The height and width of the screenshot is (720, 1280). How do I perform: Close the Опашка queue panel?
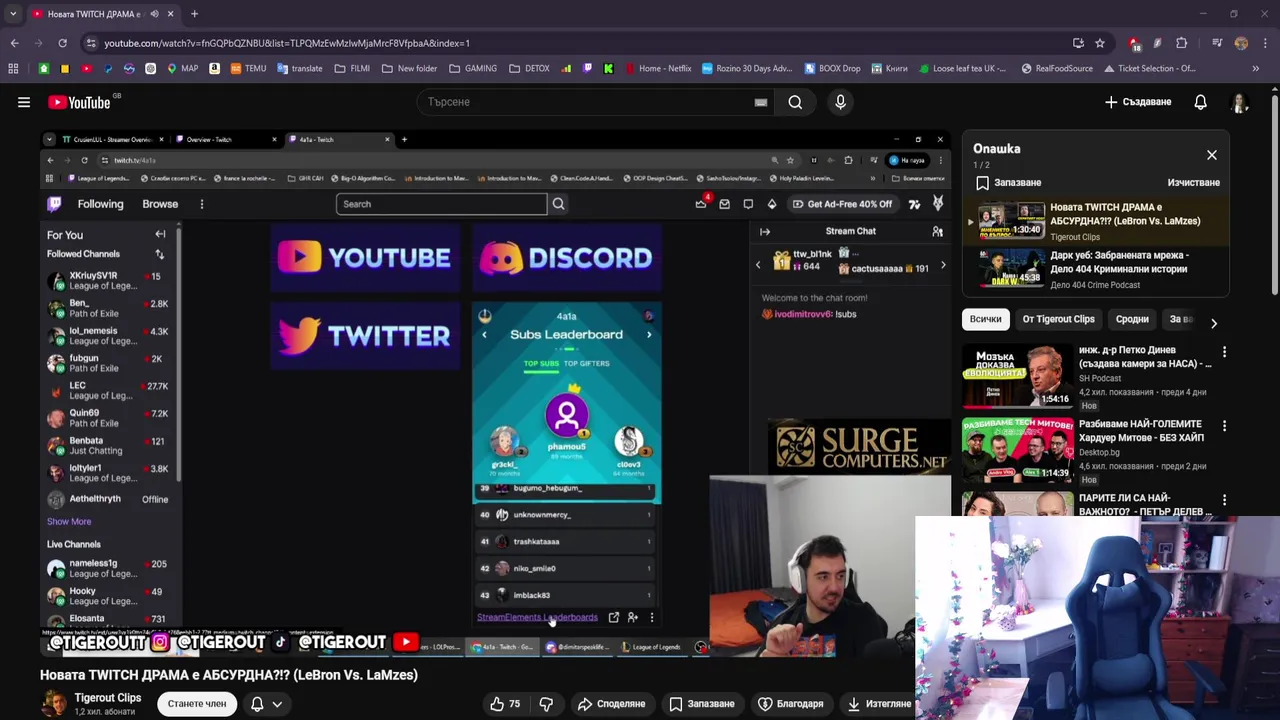[x=1212, y=155]
